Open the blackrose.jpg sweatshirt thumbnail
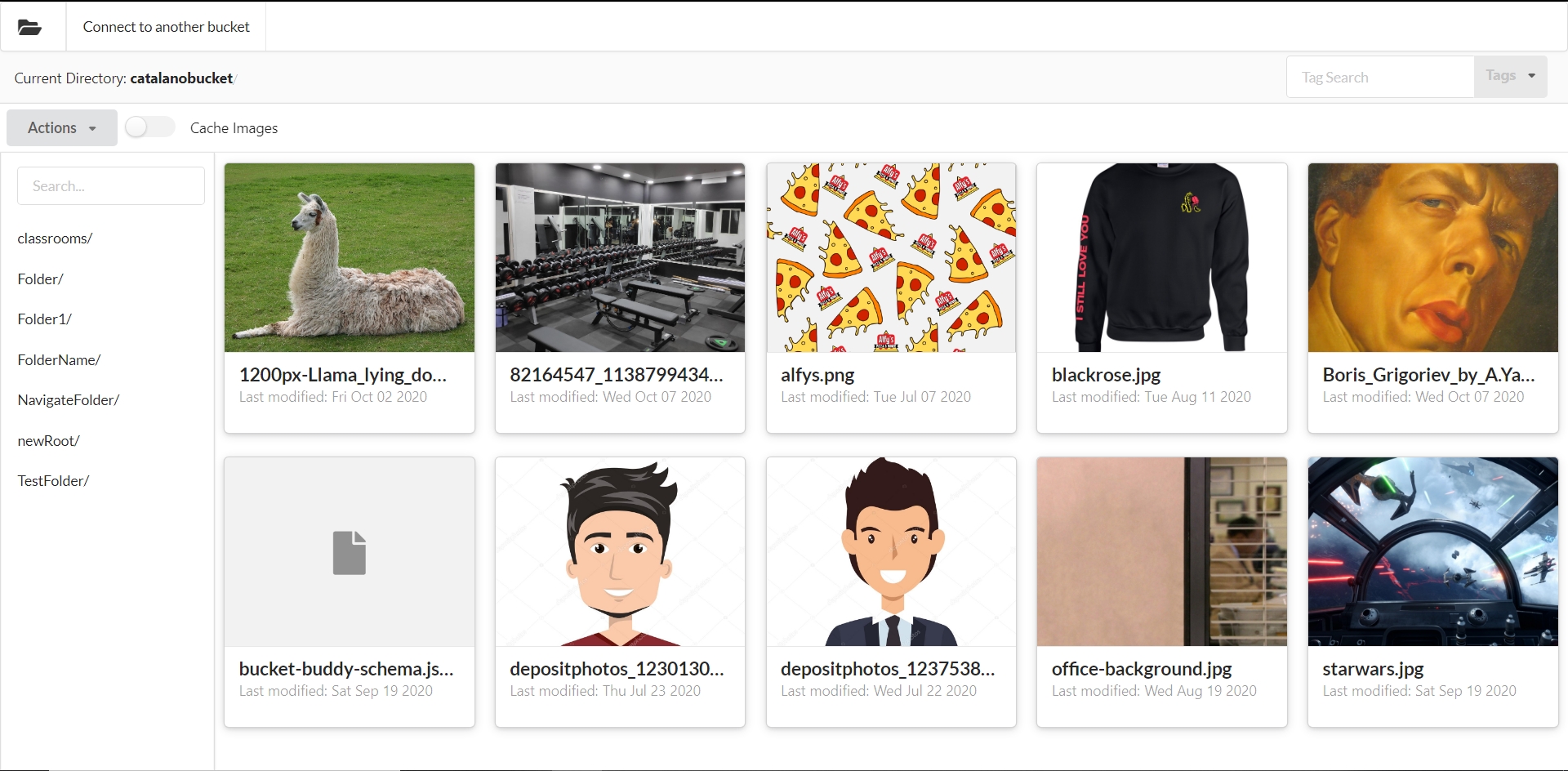 (1162, 257)
